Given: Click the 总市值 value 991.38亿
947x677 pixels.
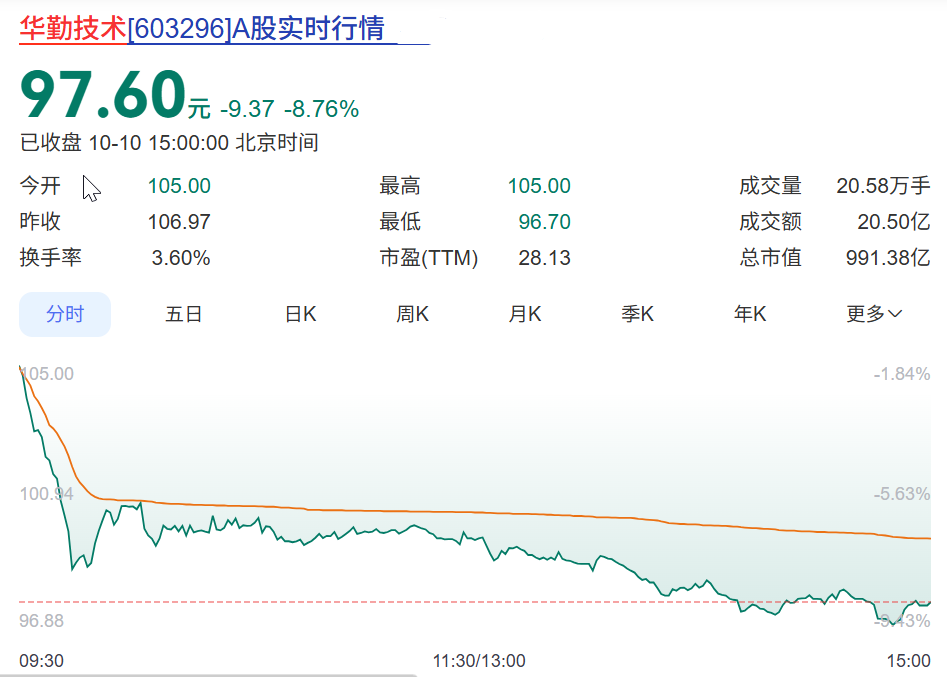Looking at the screenshot, I should click(887, 258).
